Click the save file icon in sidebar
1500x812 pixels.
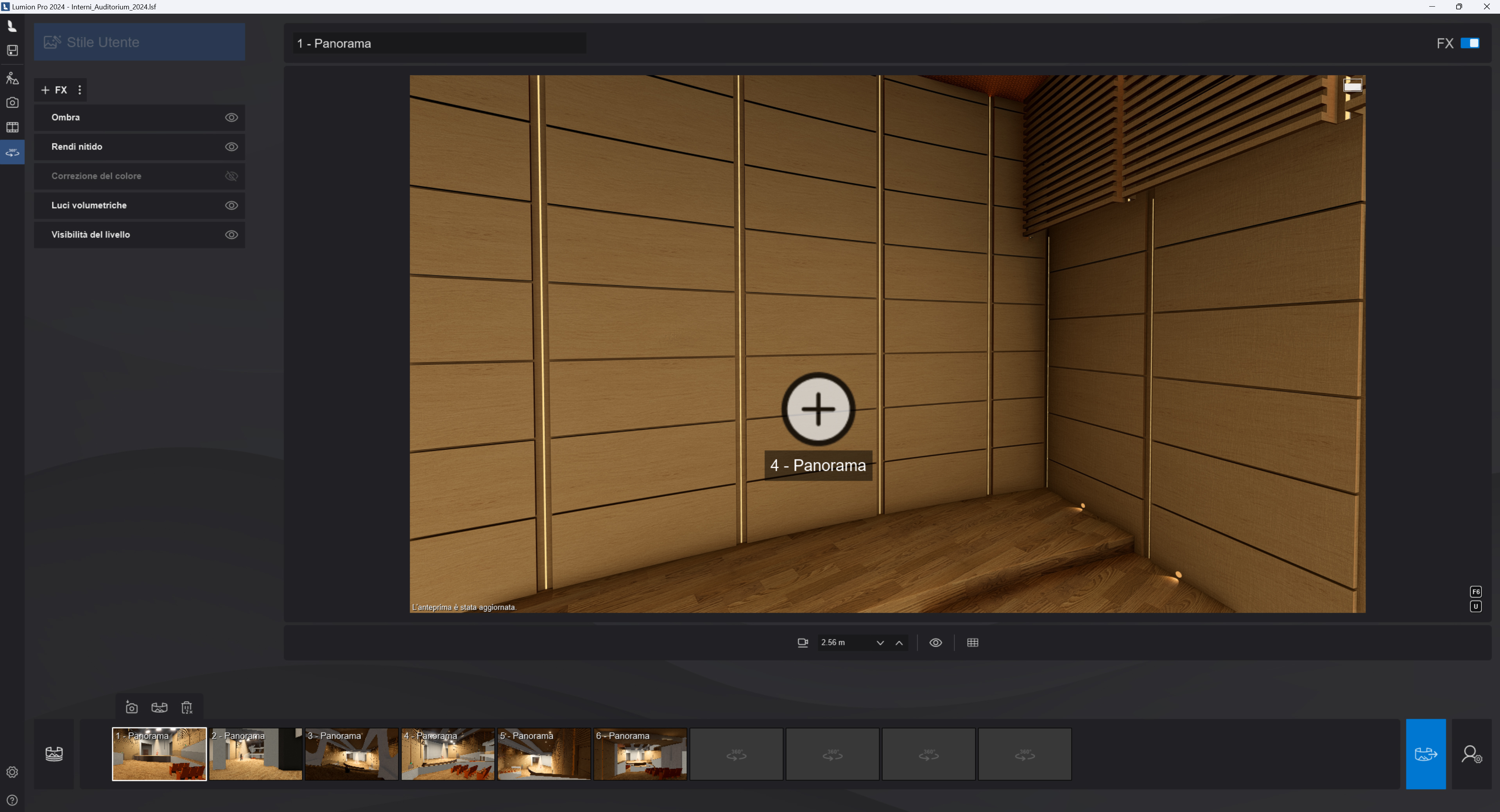point(12,51)
